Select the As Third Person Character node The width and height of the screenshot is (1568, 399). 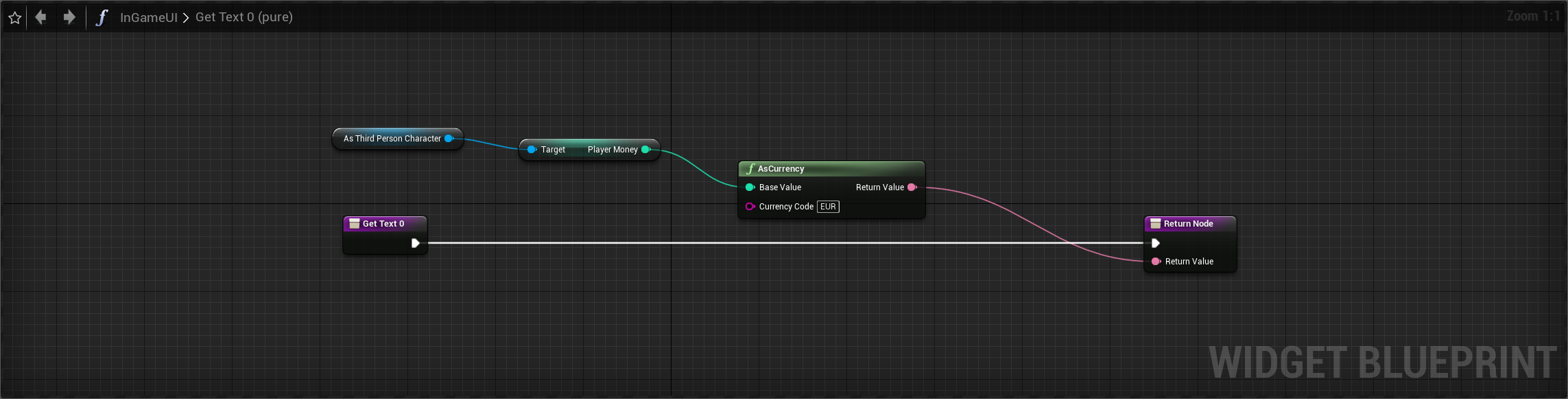tap(391, 139)
